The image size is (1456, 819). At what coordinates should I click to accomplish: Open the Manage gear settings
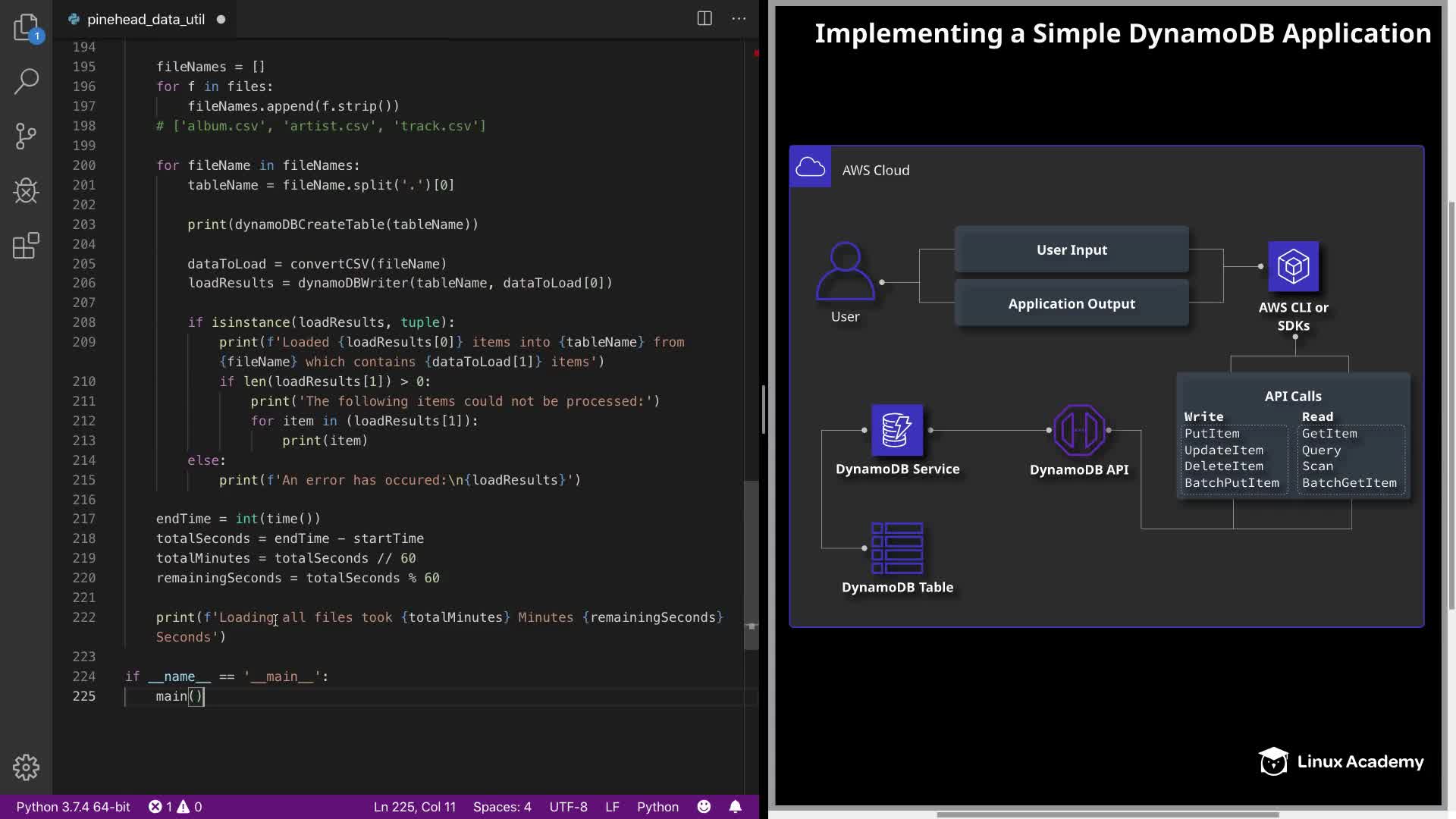tap(26, 767)
